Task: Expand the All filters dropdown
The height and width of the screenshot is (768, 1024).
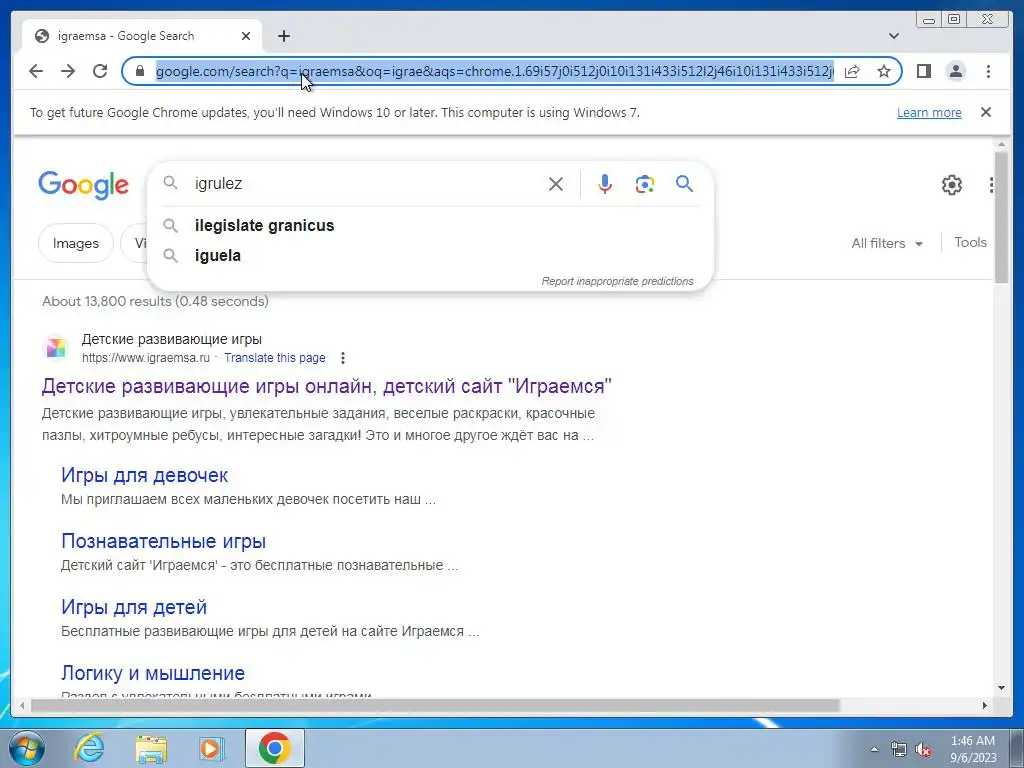Action: [887, 244]
